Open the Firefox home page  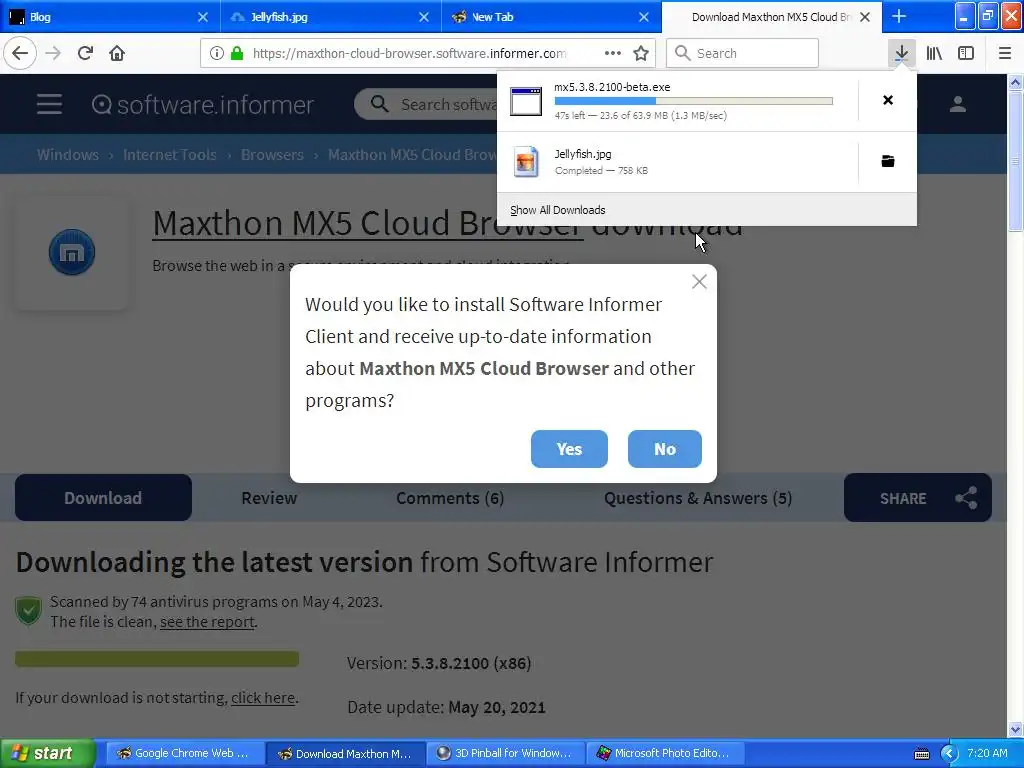pos(117,53)
